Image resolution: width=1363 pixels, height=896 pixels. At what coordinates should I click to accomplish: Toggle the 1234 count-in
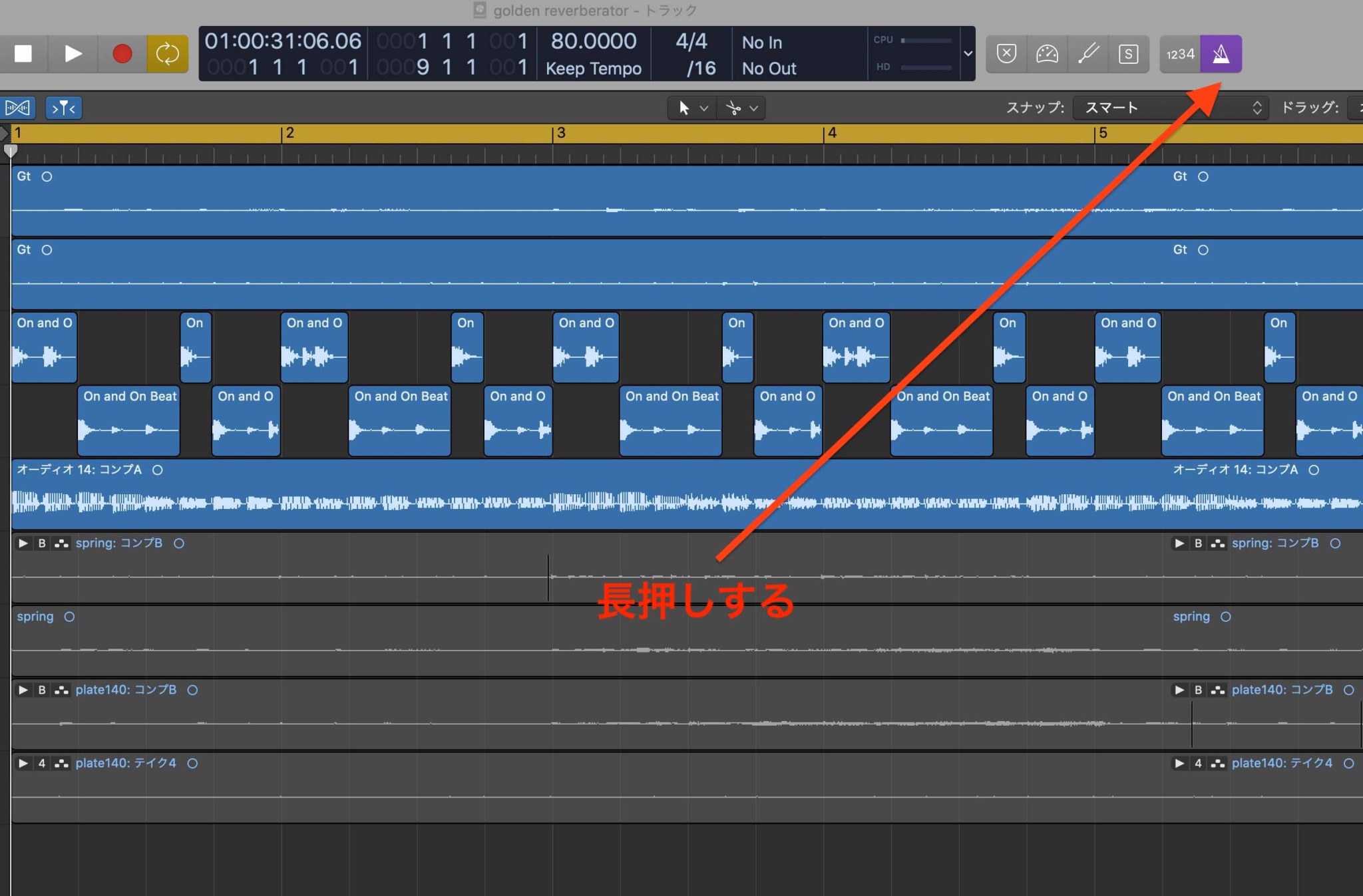pos(1180,53)
